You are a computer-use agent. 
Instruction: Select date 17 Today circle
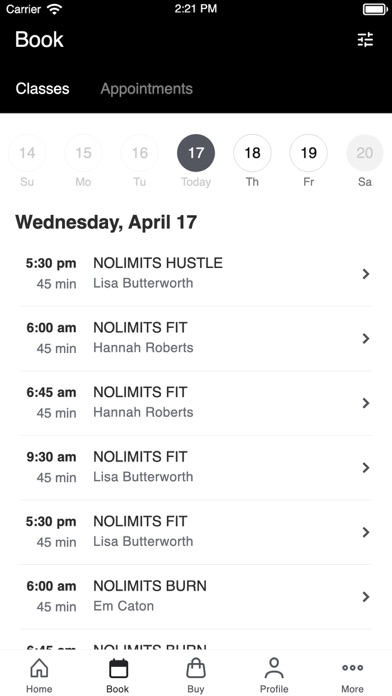196,153
